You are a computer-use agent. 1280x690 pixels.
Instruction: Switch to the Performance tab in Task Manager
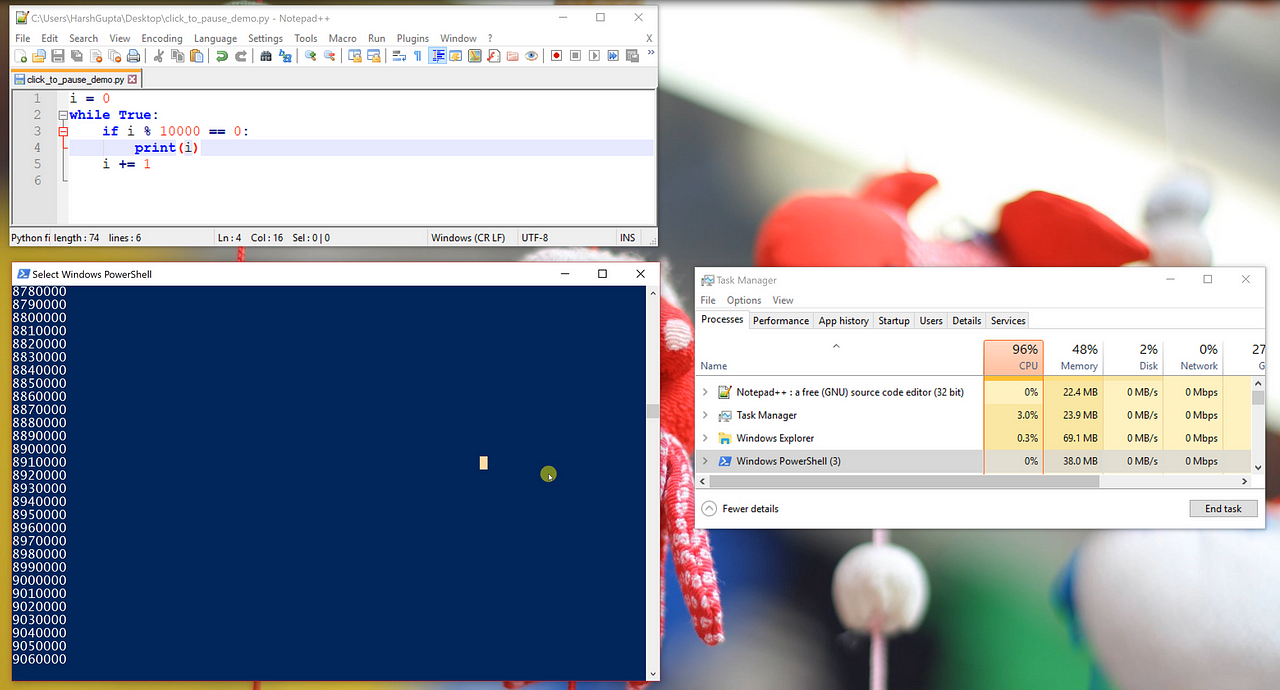click(x=781, y=321)
